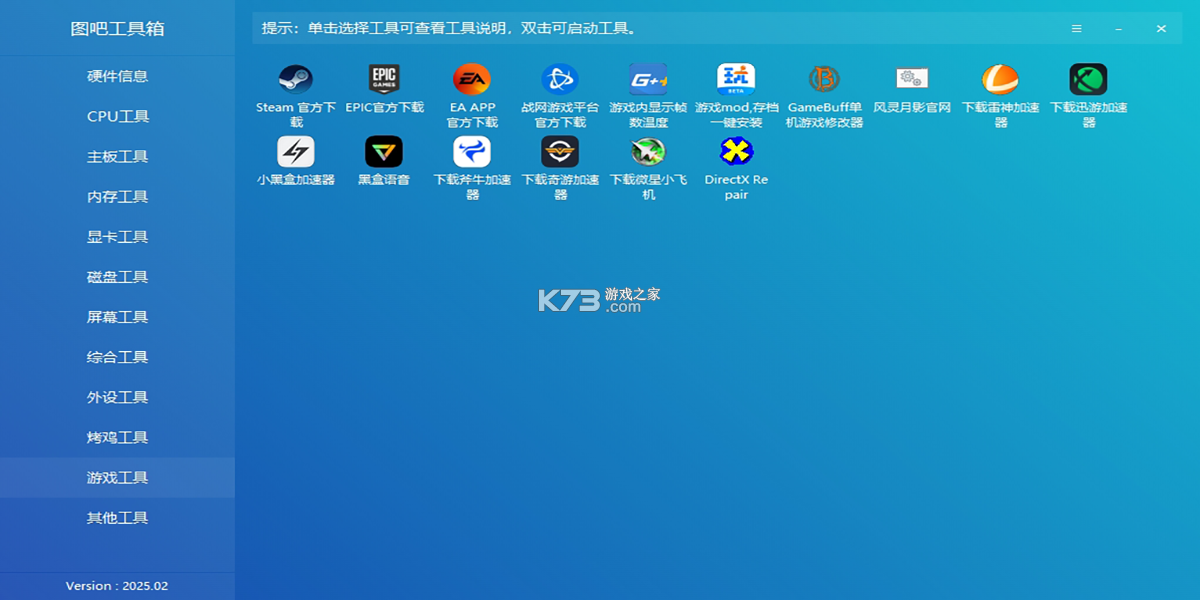Select 下载迅游加速器 icon
The image size is (1200, 600).
(x=1088, y=79)
